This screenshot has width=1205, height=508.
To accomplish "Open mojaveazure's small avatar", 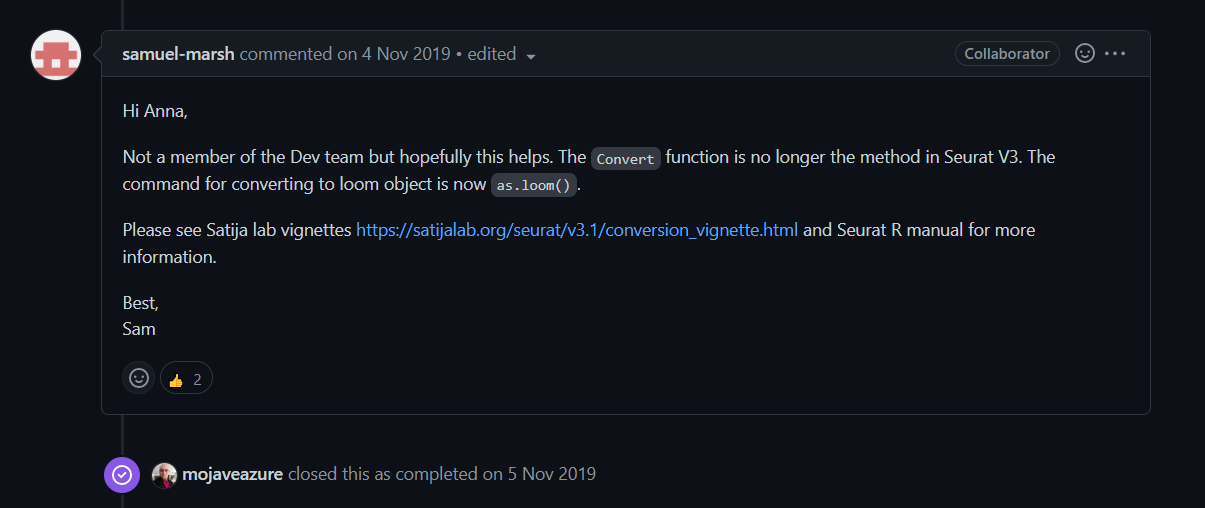I will [x=164, y=475].
